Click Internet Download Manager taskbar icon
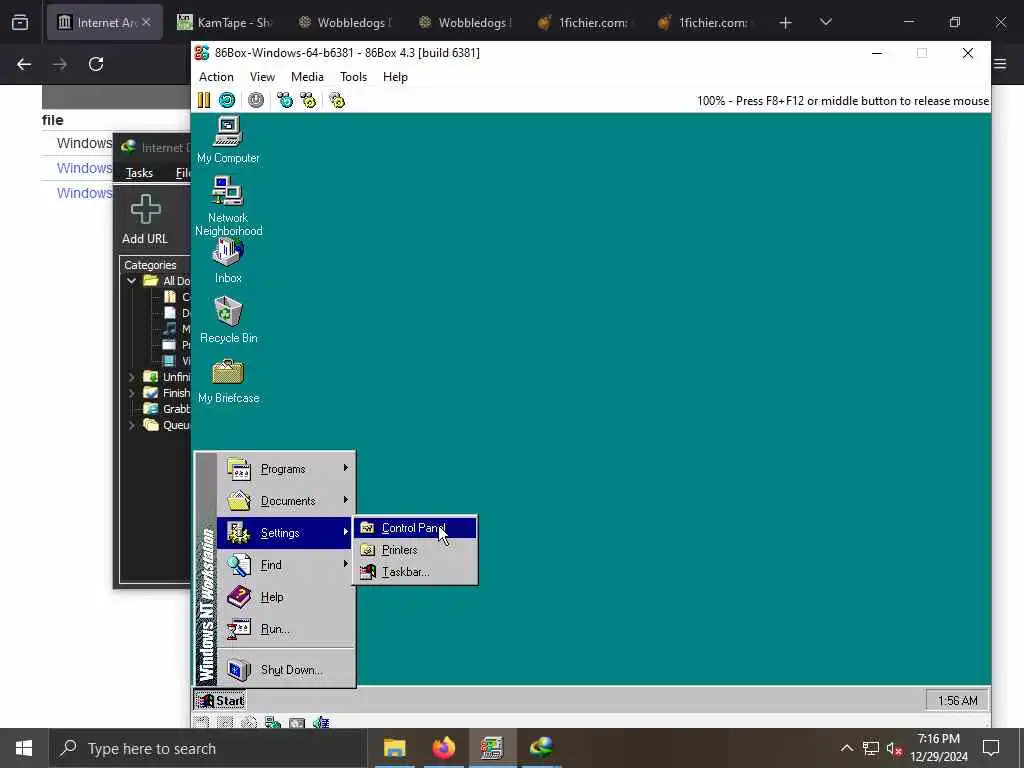Image resolution: width=1024 pixels, height=768 pixels. pyautogui.click(x=541, y=748)
